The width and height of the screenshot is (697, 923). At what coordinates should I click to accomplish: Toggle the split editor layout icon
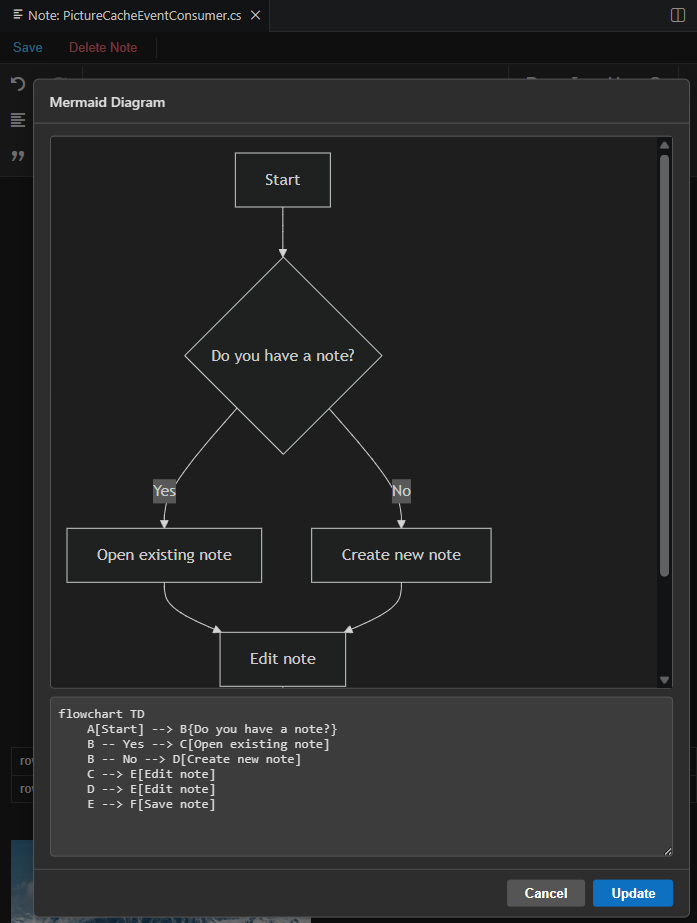click(678, 15)
